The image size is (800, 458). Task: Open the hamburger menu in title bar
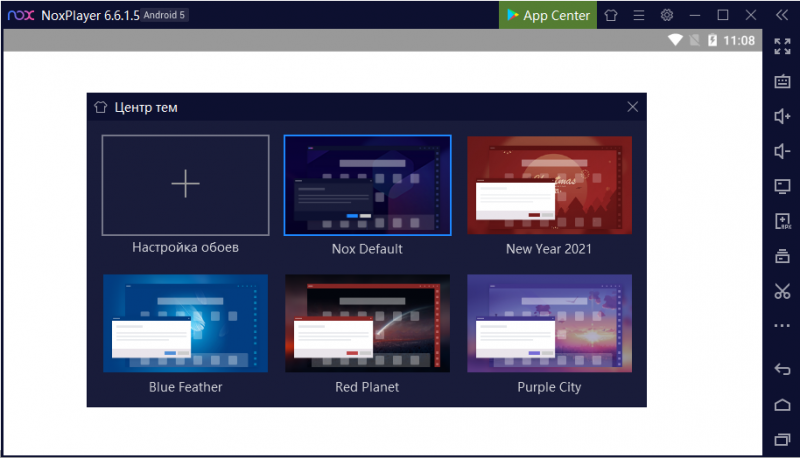(x=639, y=15)
